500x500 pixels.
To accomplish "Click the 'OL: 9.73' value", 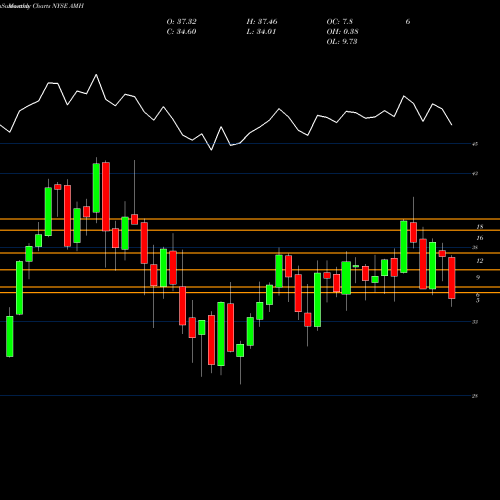I will coord(342,42).
